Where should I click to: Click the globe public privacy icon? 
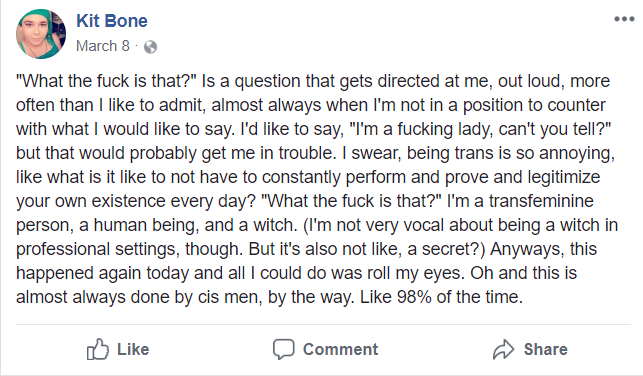pyautogui.click(x=150, y=47)
